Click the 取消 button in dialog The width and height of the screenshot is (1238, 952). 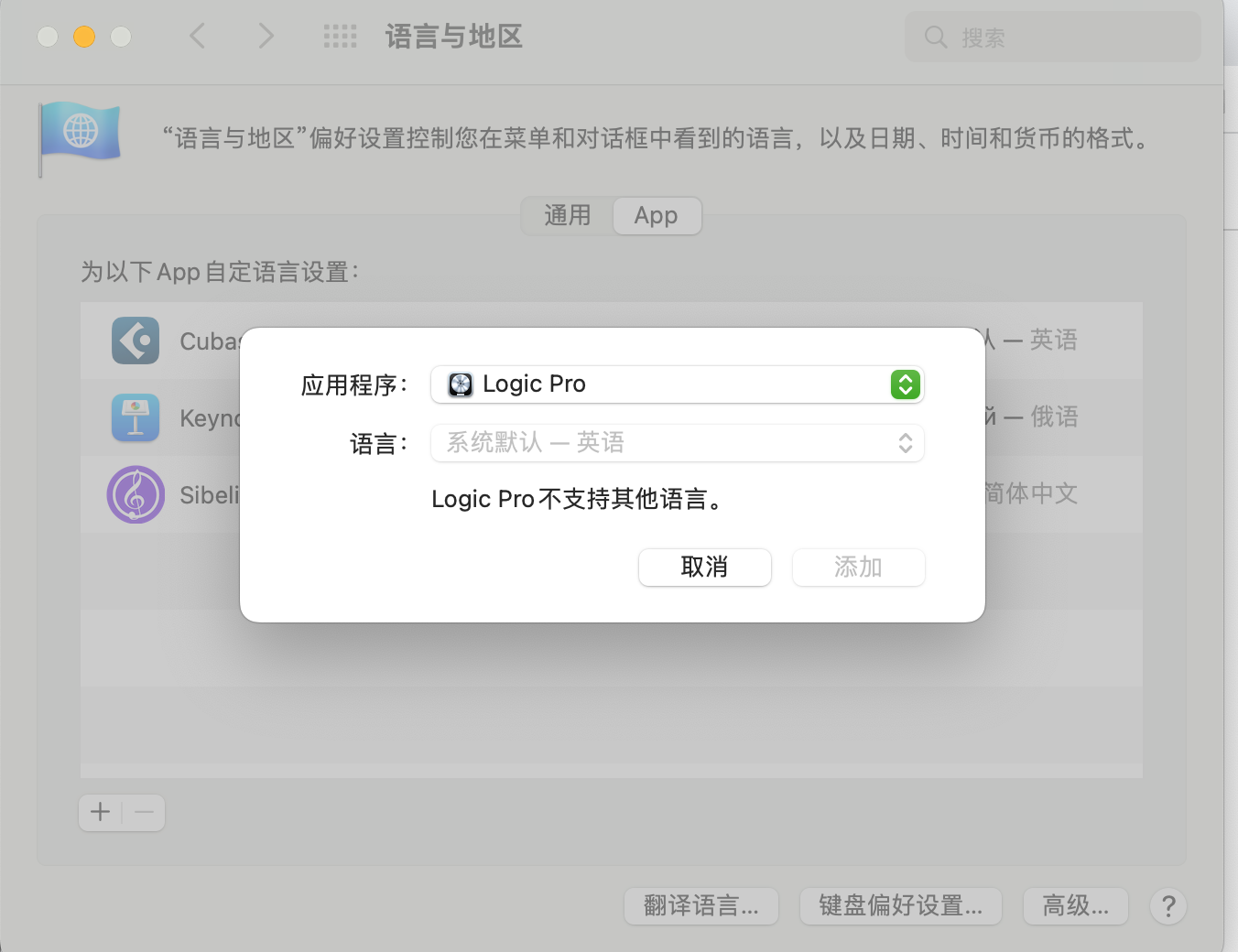tap(704, 568)
